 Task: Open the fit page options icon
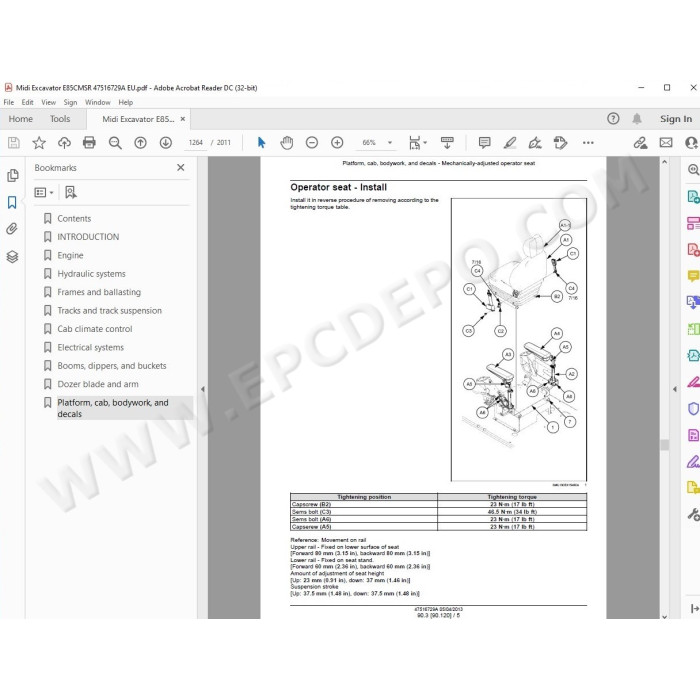417,143
